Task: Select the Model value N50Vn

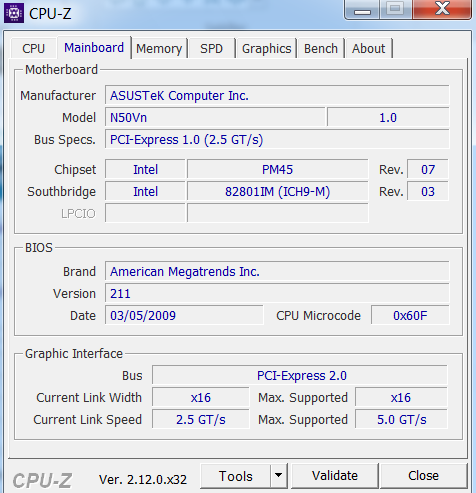Action: coord(215,117)
